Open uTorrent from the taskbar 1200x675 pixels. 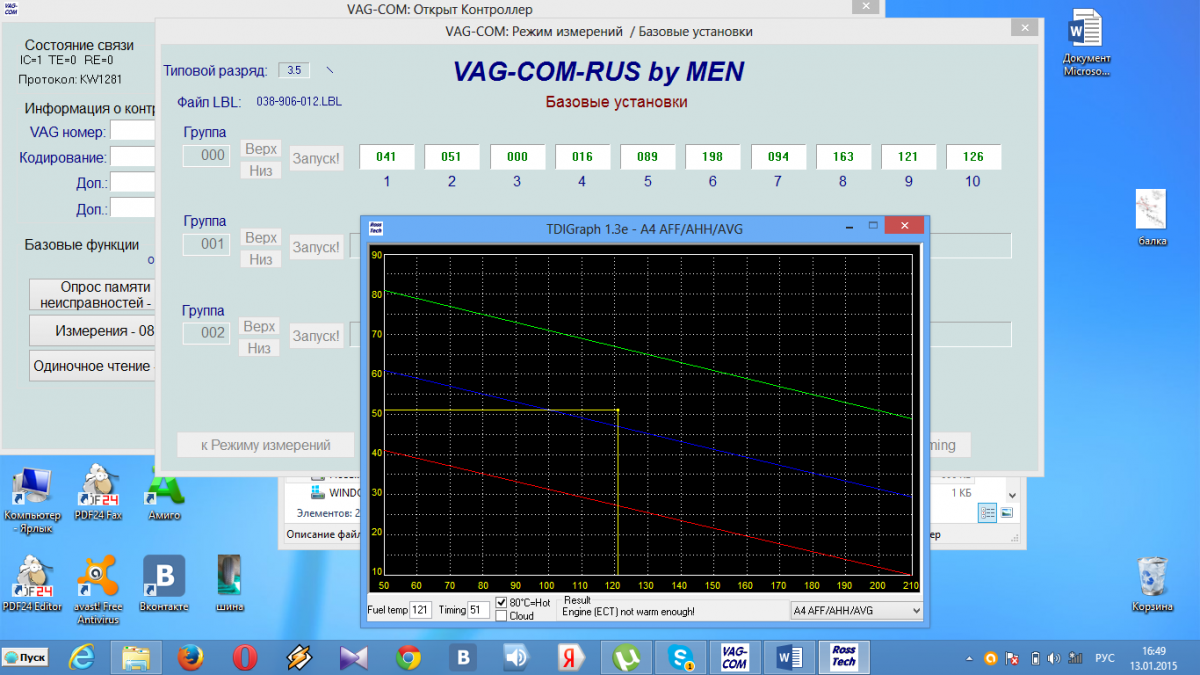coord(626,657)
